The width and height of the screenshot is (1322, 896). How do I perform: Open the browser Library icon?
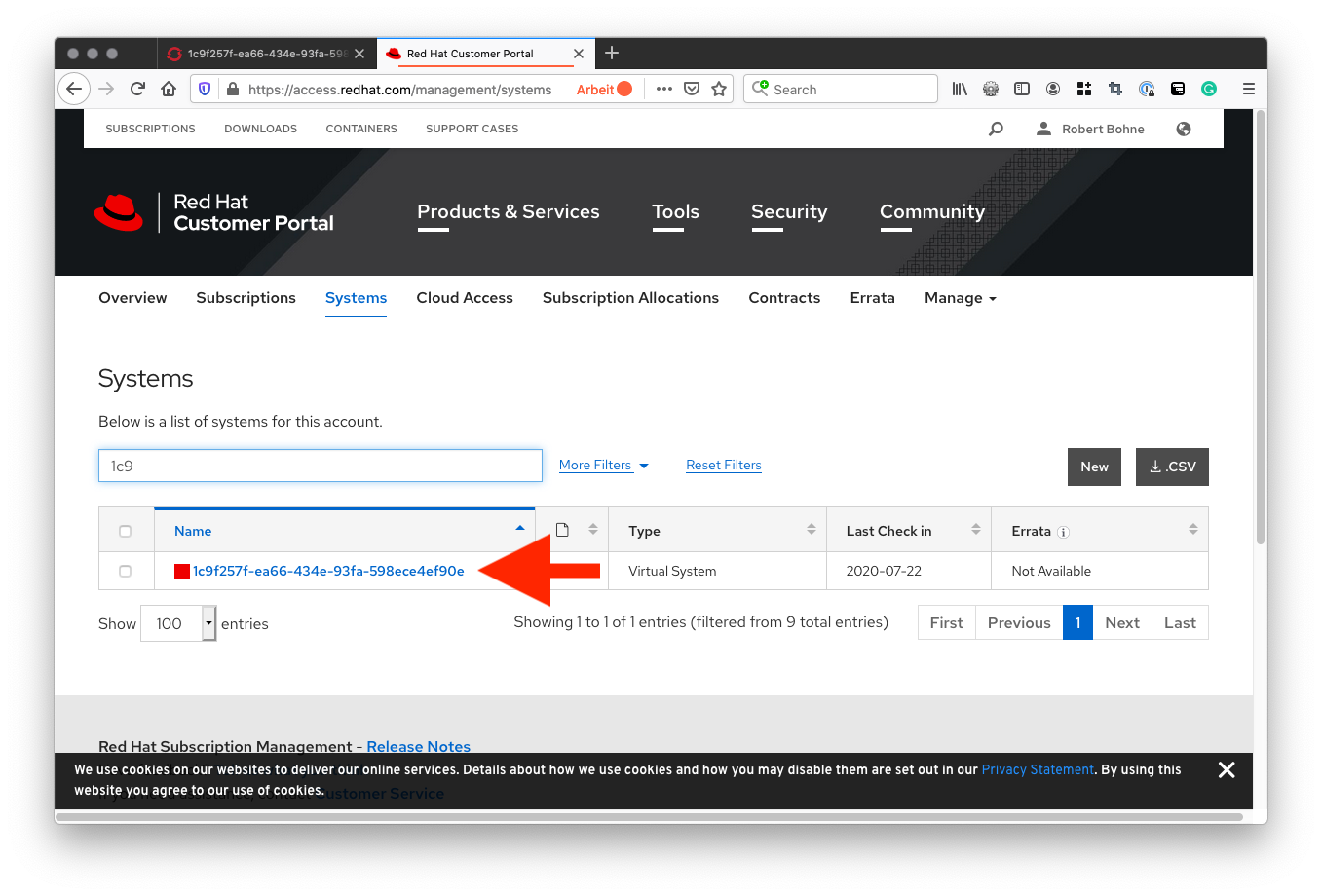[960, 89]
